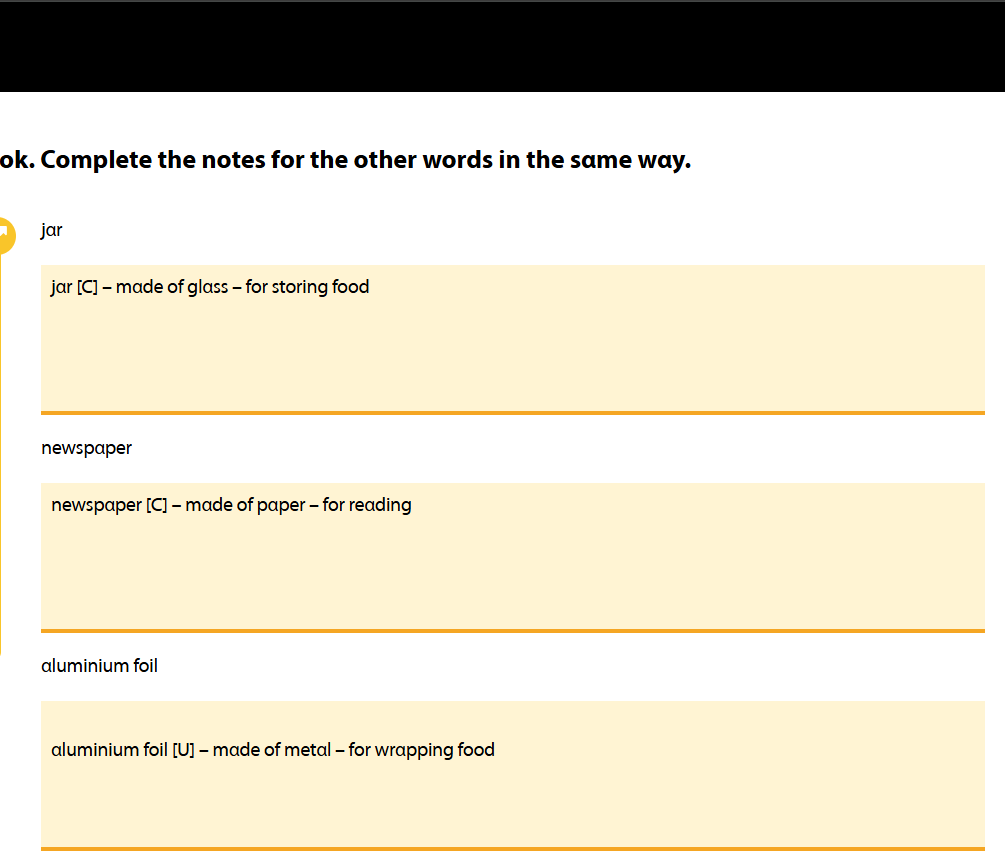The height and width of the screenshot is (865, 1005).
Task: Click "[C]" in the newspaper note
Action: (x=157, y=506)
